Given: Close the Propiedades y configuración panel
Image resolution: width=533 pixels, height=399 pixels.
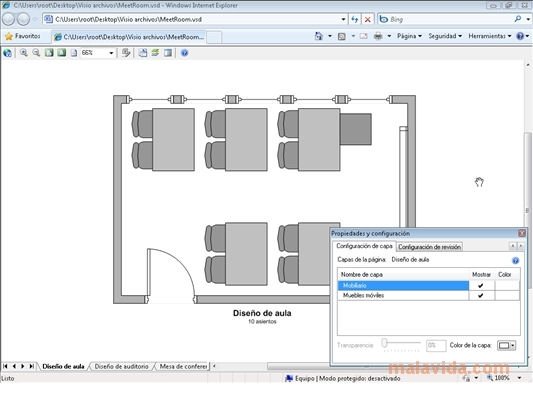Looking at the screenshot, I should [522, 233].
